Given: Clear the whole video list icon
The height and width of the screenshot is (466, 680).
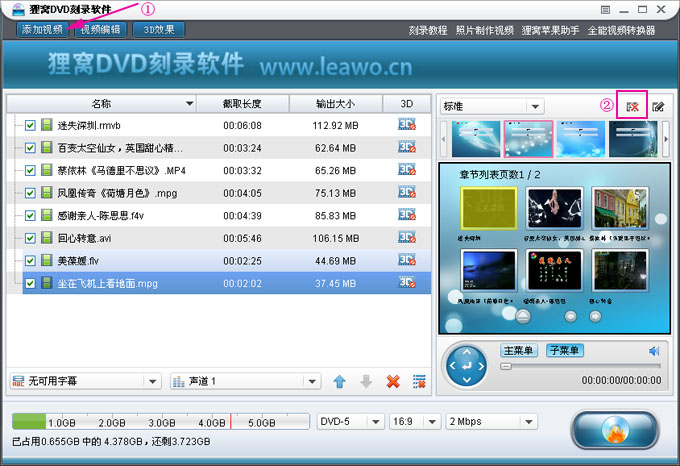Looking at the screenshot, I should point(419,381).
